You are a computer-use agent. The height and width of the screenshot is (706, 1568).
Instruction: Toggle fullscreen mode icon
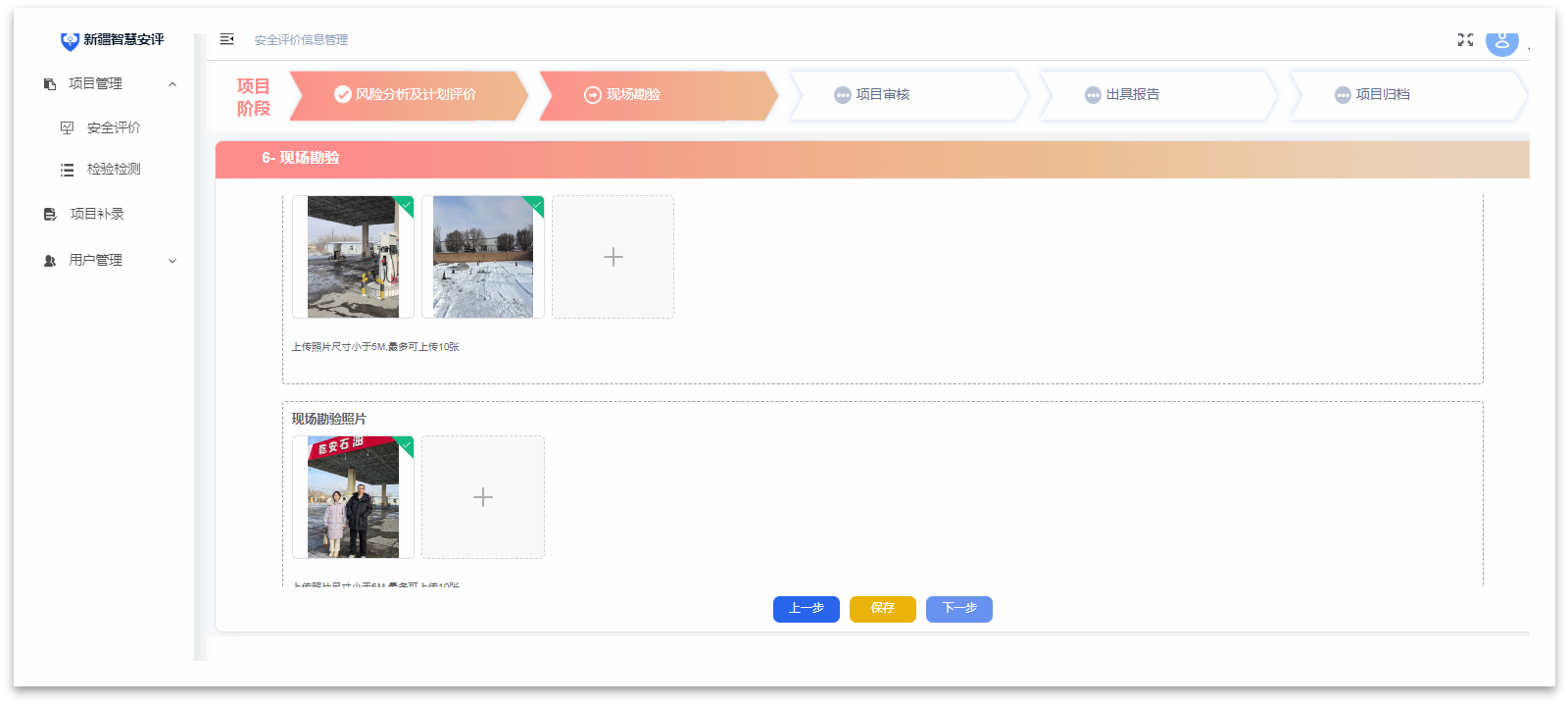click(x=1465, y=39)
